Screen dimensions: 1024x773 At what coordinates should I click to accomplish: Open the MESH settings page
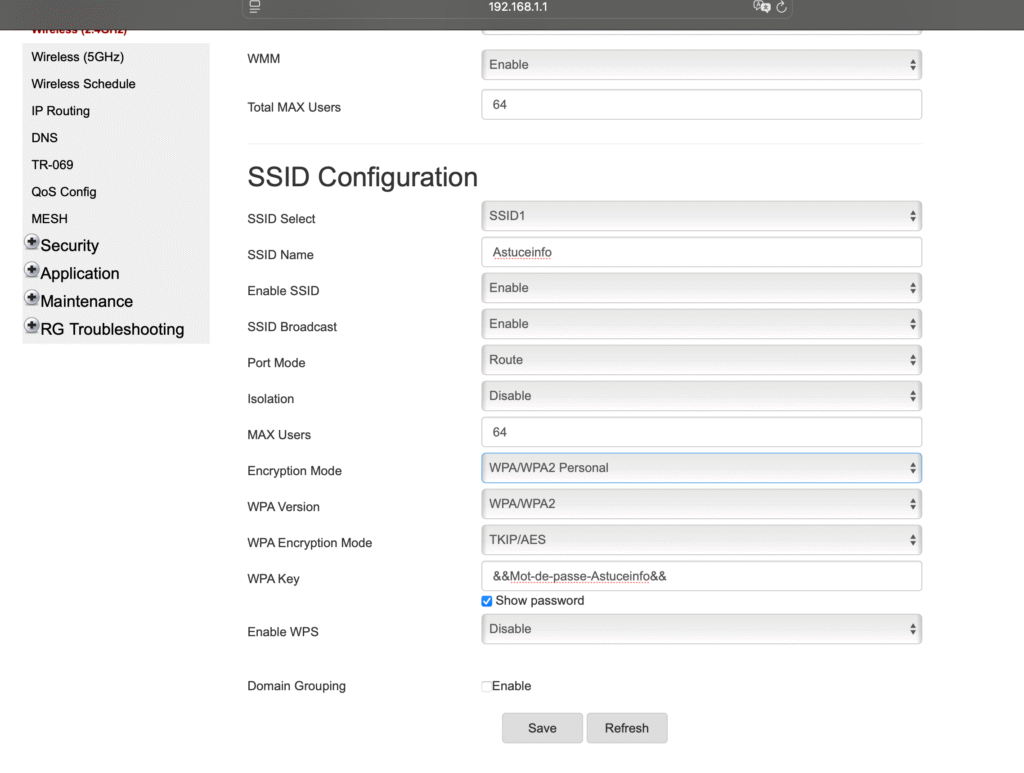point(50,219)
